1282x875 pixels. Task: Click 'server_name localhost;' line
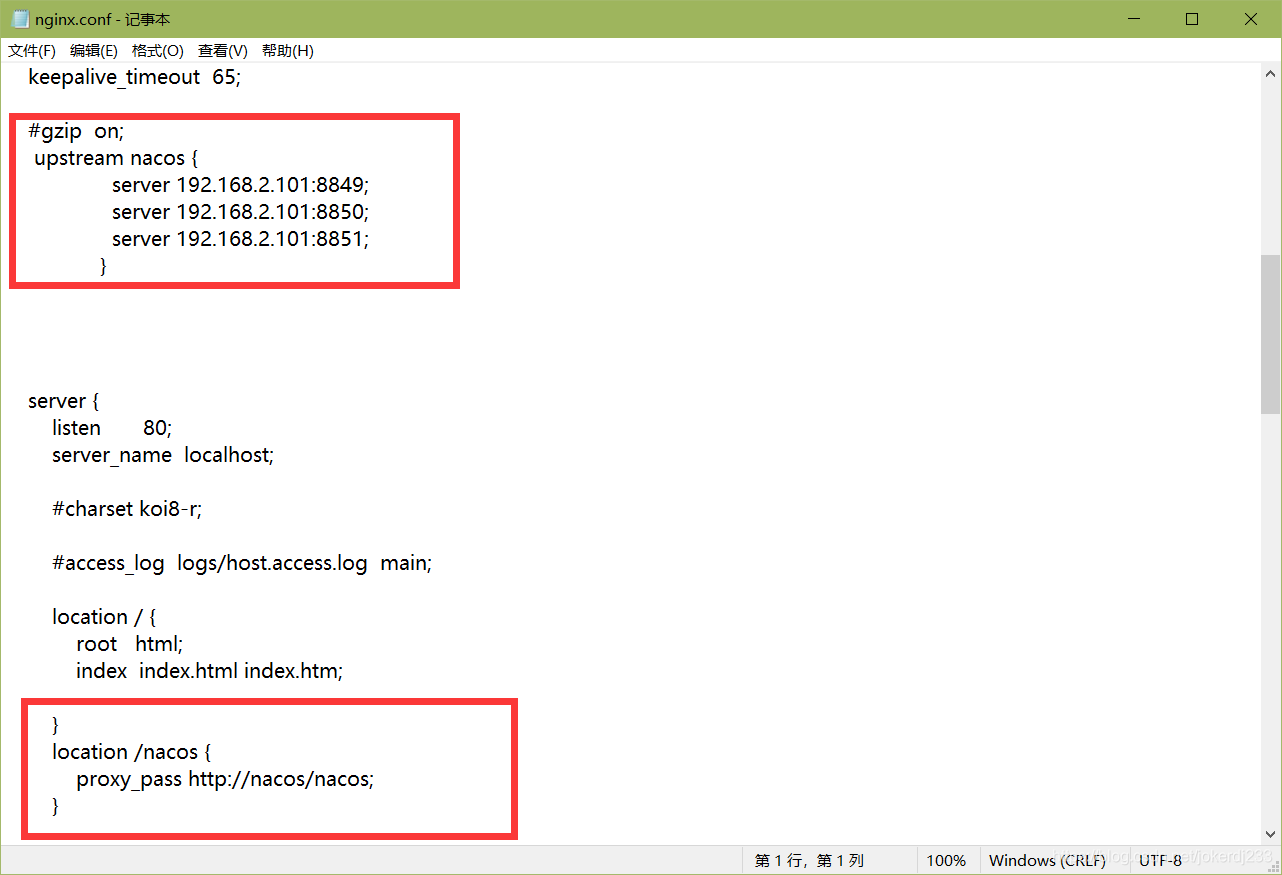(x=163, y=455)
